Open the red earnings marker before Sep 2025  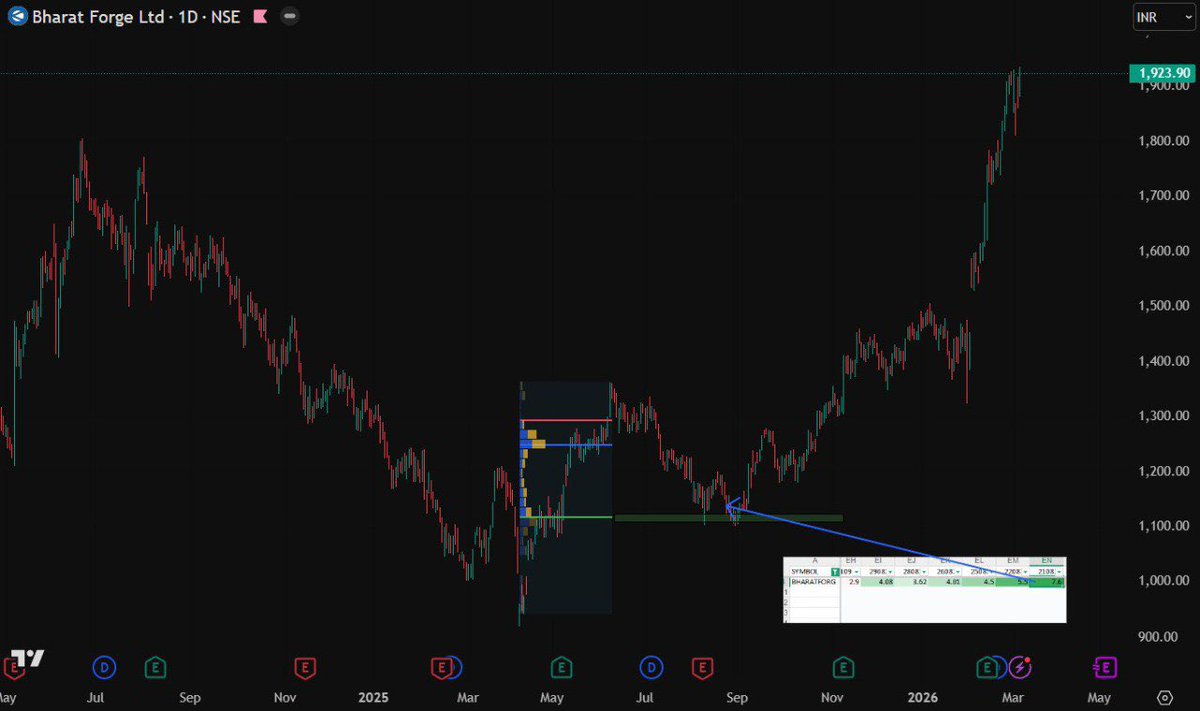(x=703, y=667)
